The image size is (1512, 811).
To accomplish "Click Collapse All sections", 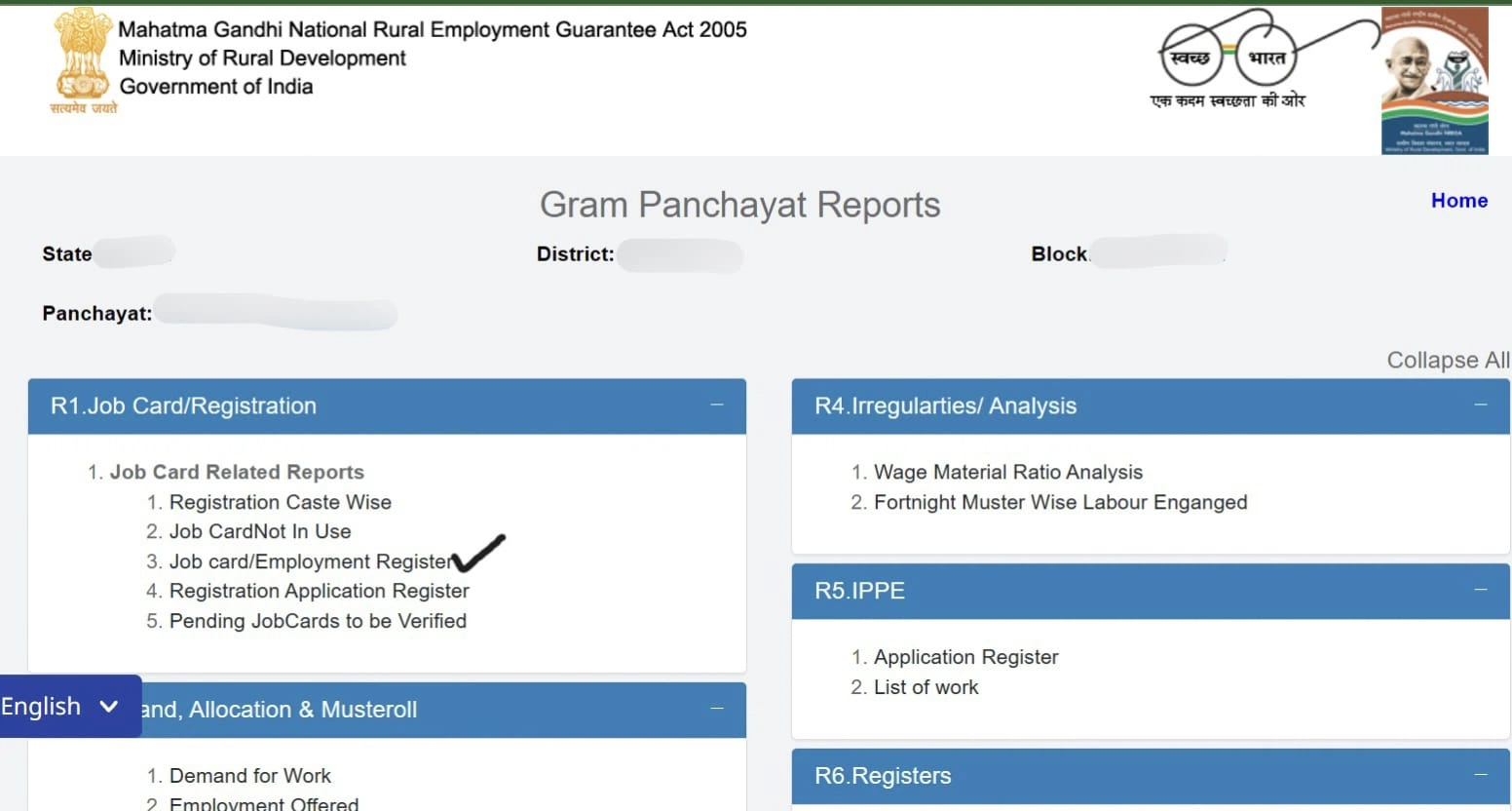I will click(x=1447, y=360).
